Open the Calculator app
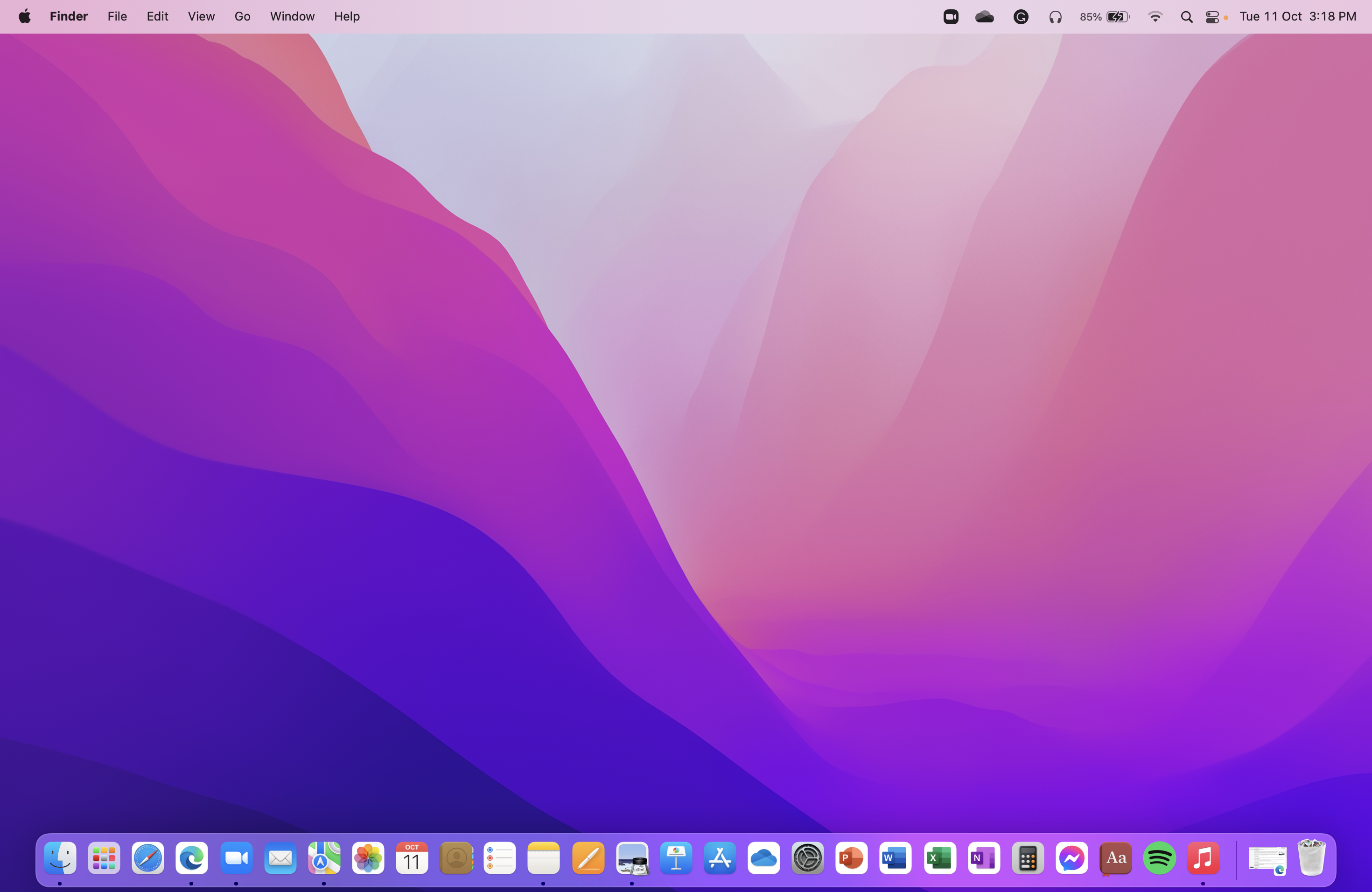Image resolution: width=1372 pixels, height=892 pixels. (1028, 858)
